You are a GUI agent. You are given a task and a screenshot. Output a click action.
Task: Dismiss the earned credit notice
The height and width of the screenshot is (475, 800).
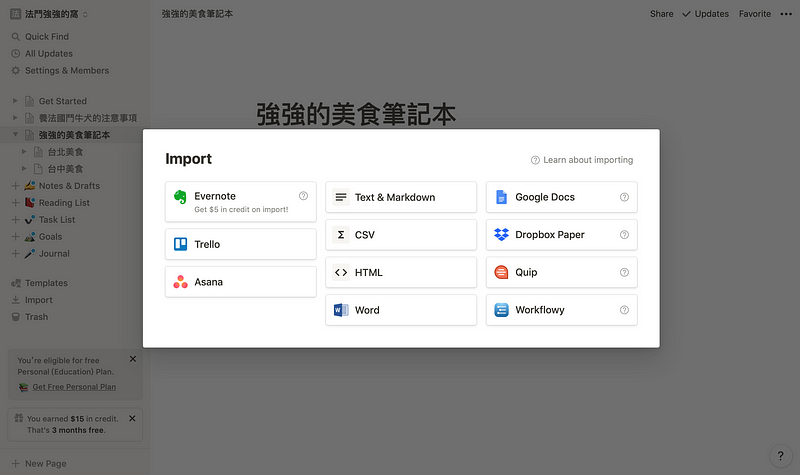133,418
